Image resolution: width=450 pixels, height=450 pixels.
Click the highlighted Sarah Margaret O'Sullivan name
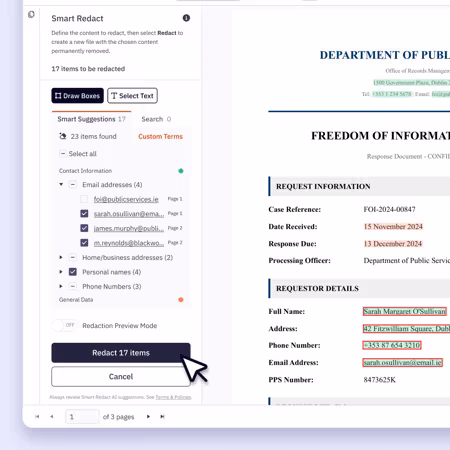coord(405,311)
